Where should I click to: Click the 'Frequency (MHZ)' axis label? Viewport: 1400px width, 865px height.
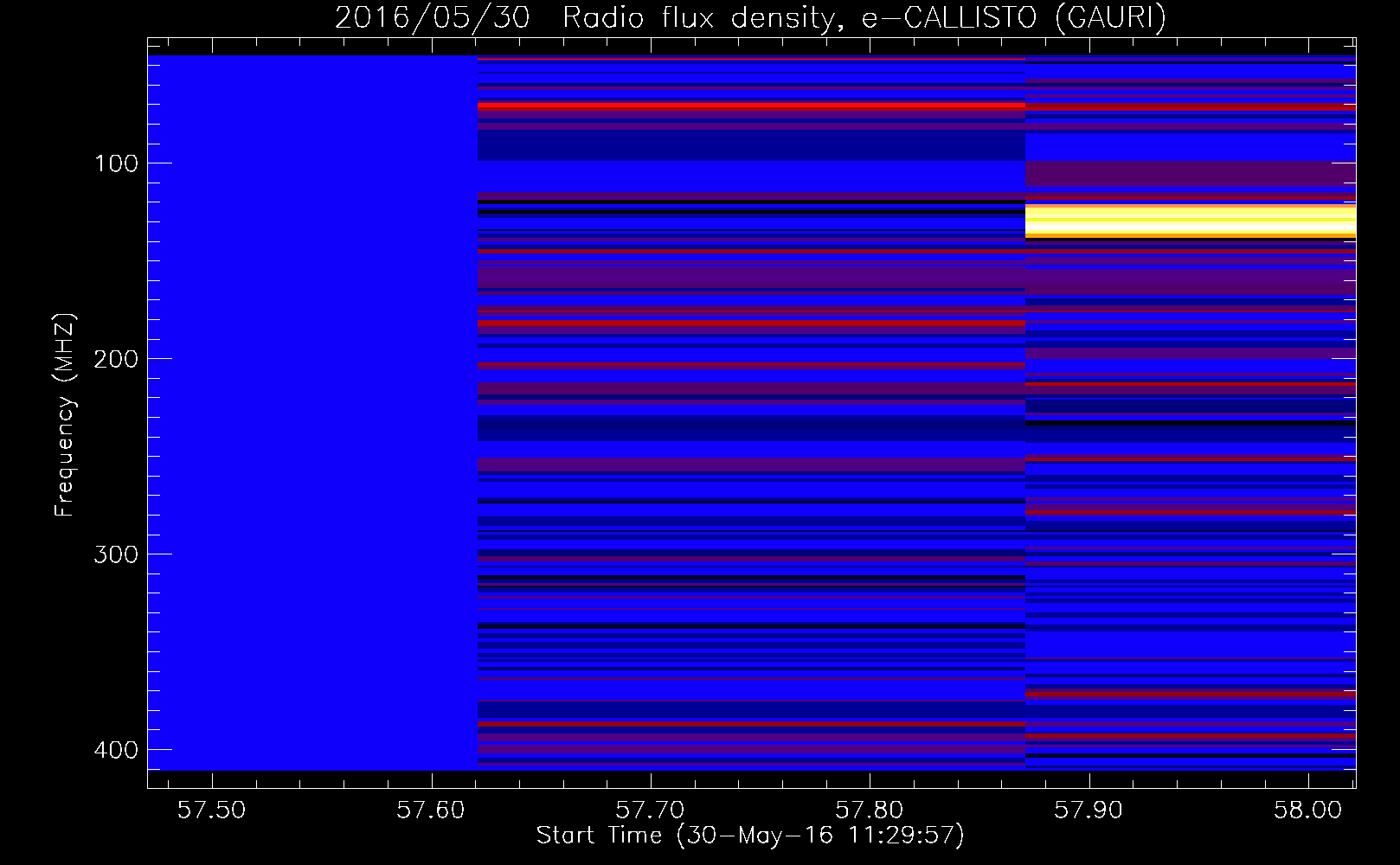point(65,415)
